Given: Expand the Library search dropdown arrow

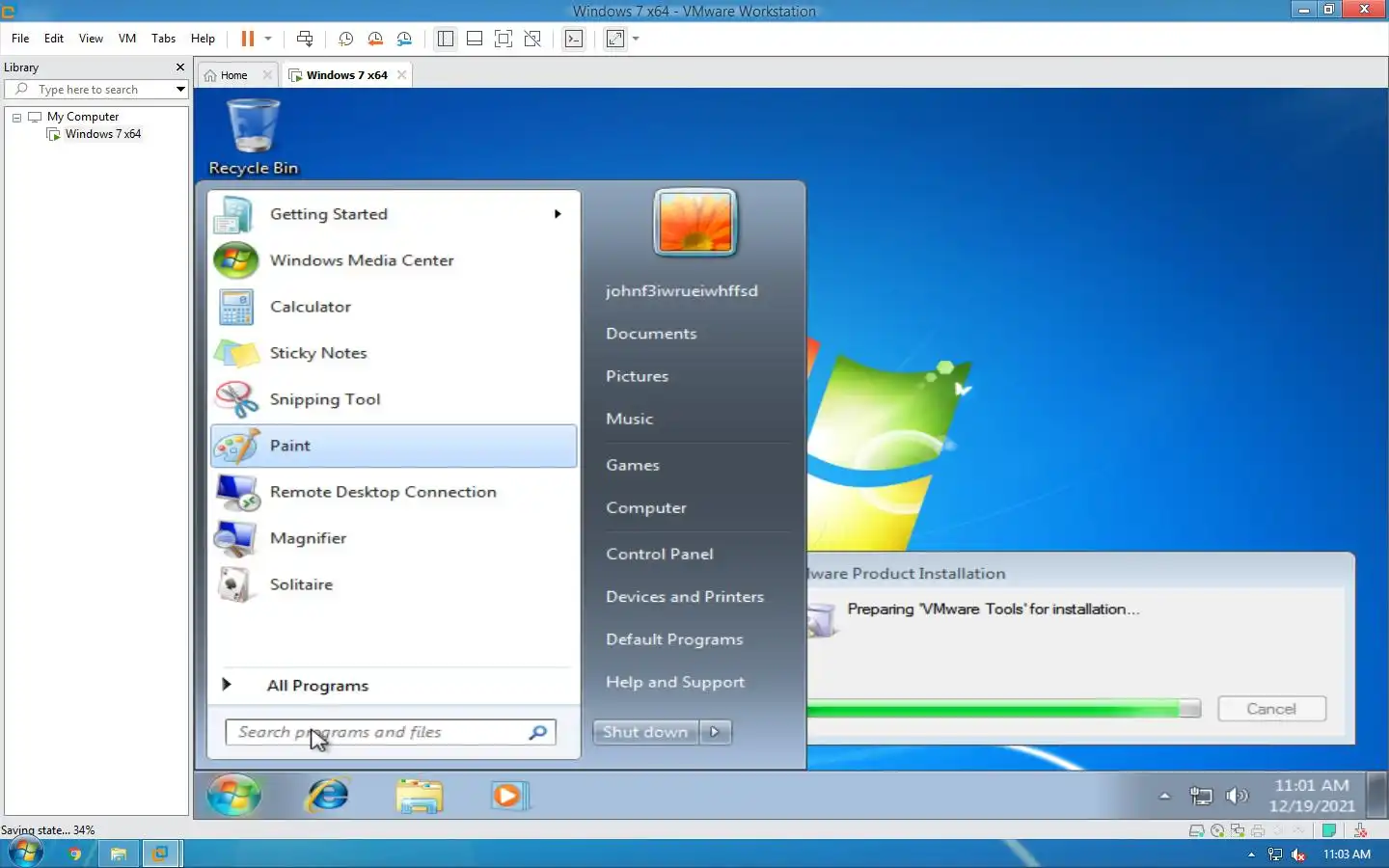Looking at the screenshot, I should click(180, 90).
